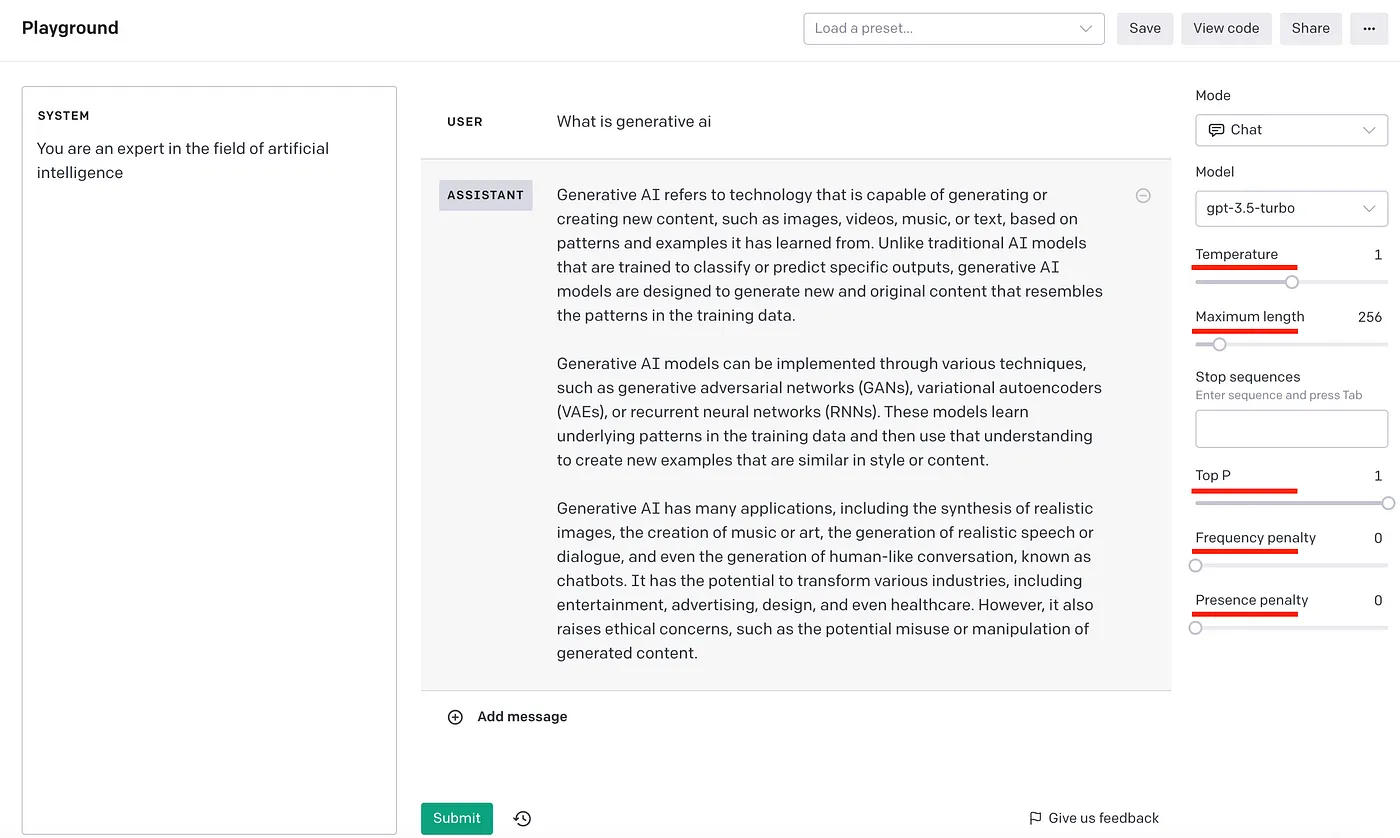1400x838 pixels.
Task: Click the Presence penalty slider handle
Action: click(x=1196, y=628)
